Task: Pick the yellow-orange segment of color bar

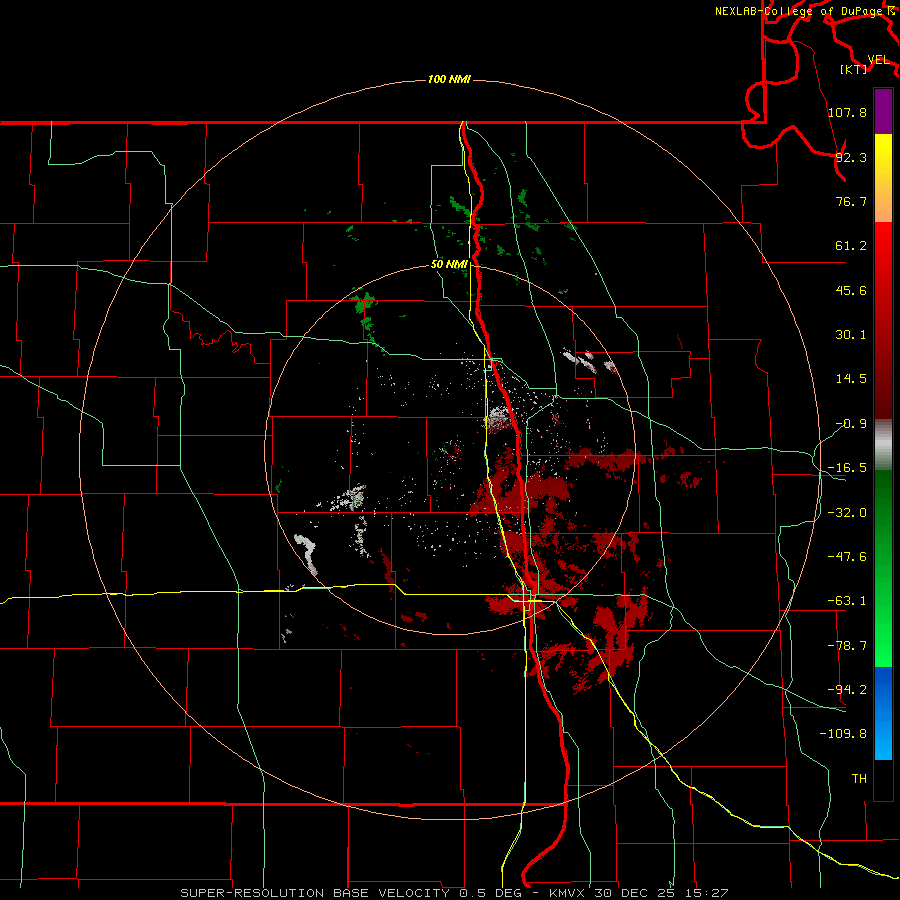Action: 883,178
